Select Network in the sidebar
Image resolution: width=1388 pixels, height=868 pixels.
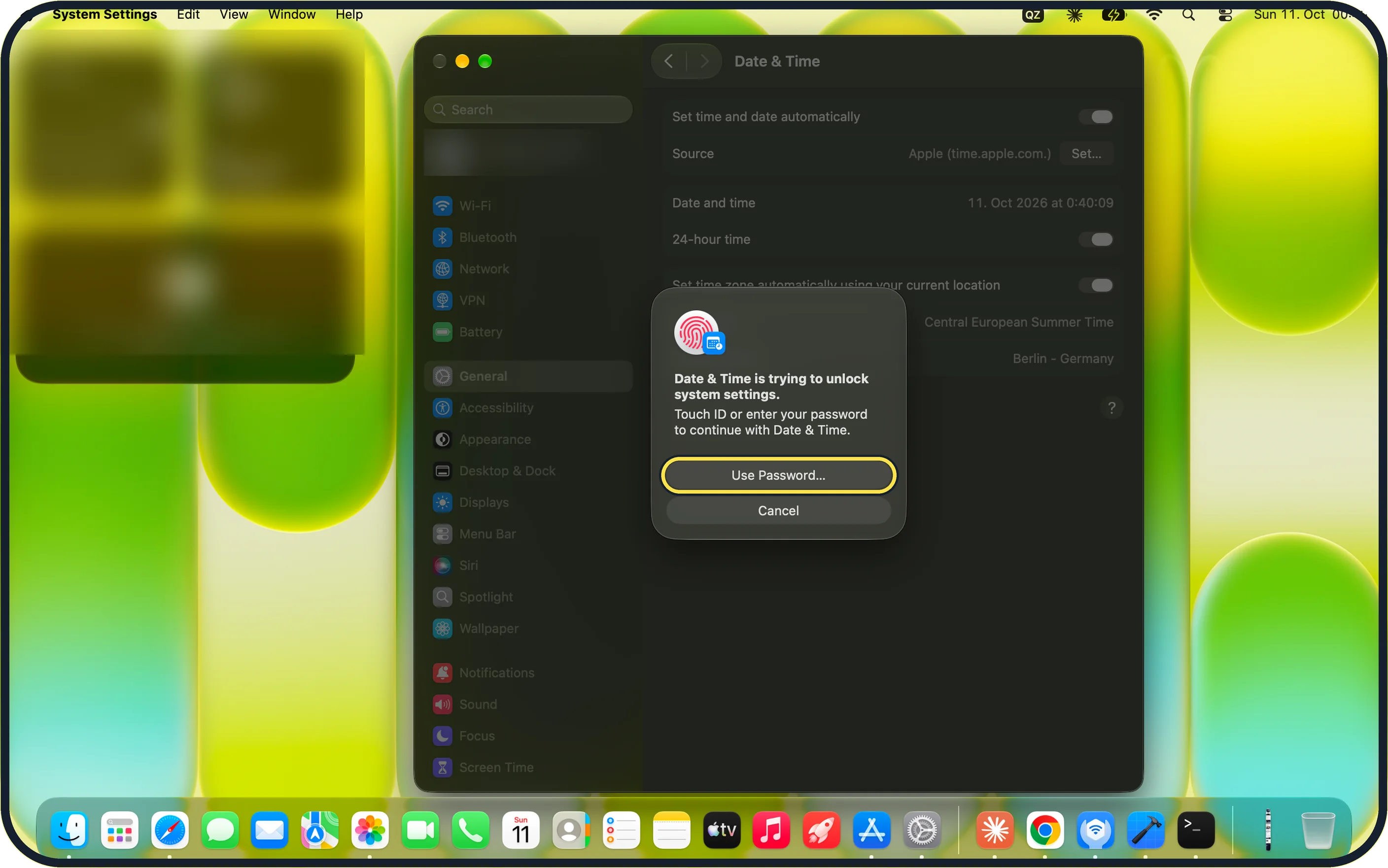click(528, 268)
